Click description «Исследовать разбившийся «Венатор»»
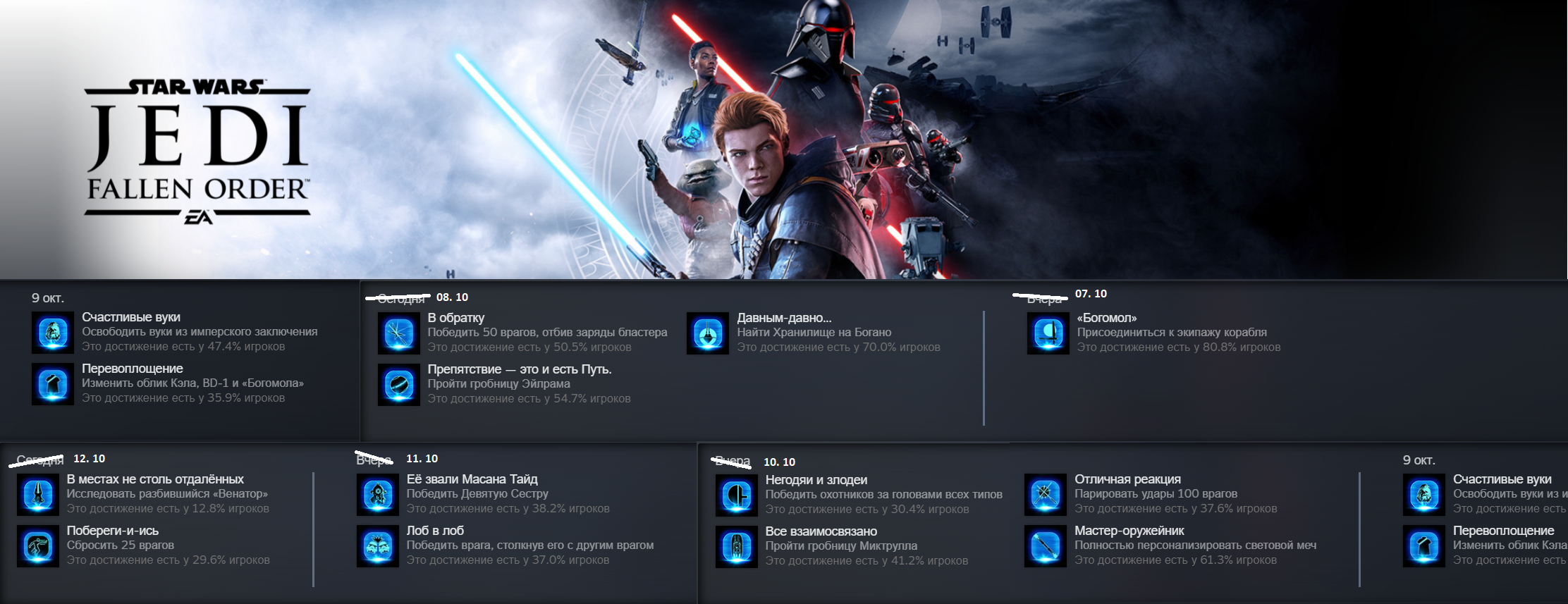Image resolution: width=1568 pixels, height=604 pixels. point(168,494)
